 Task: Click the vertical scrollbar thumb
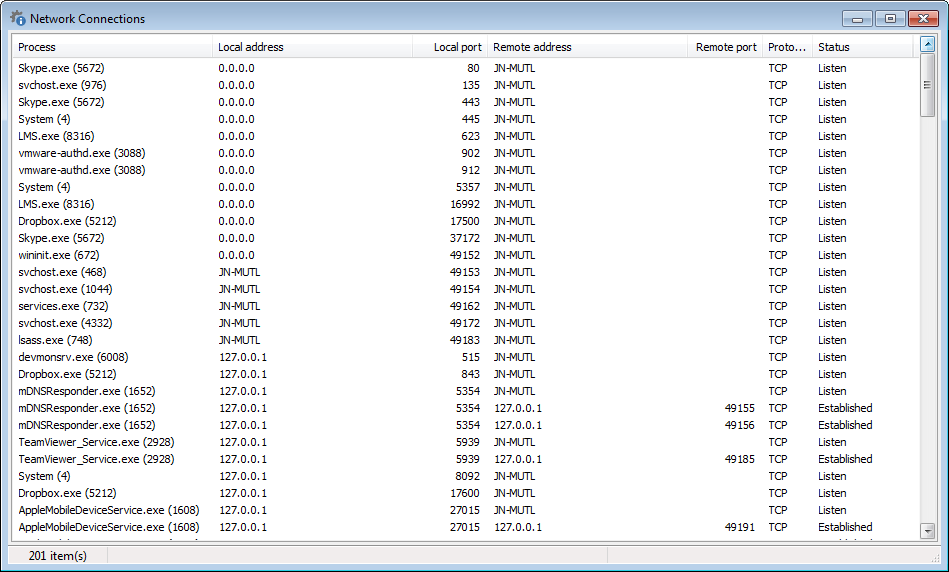pos(927,85)
